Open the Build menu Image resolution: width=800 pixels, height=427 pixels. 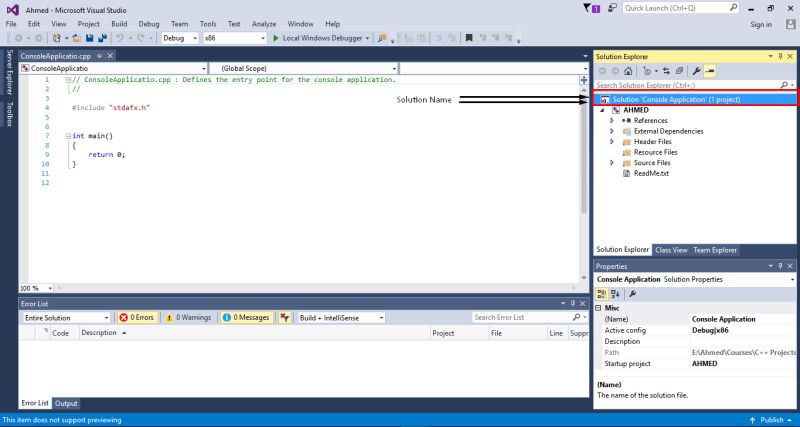[x=119, y=24]
